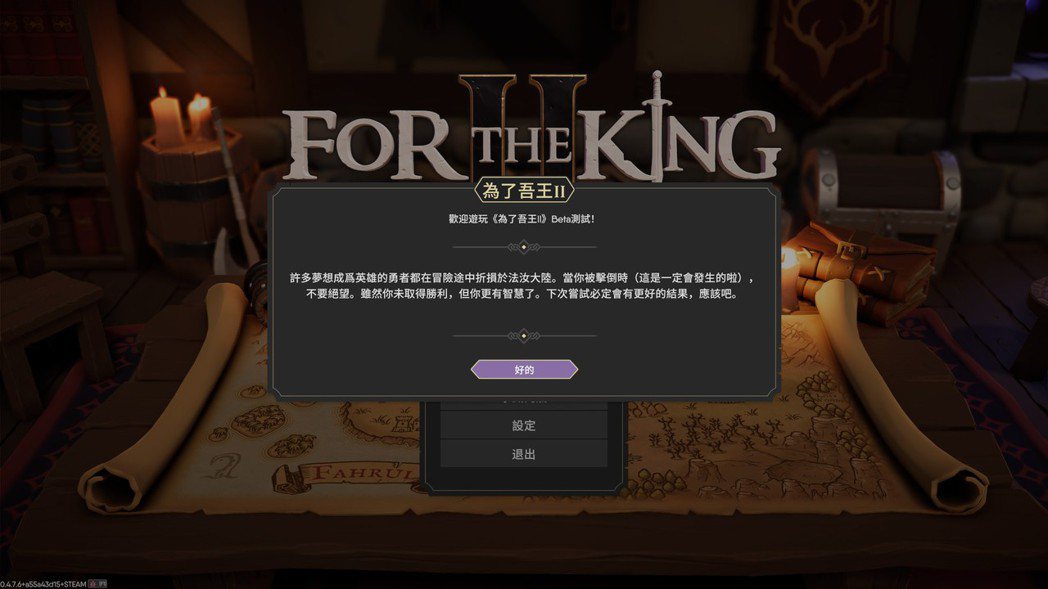Click the build version string with STEAM

[43, 584]
